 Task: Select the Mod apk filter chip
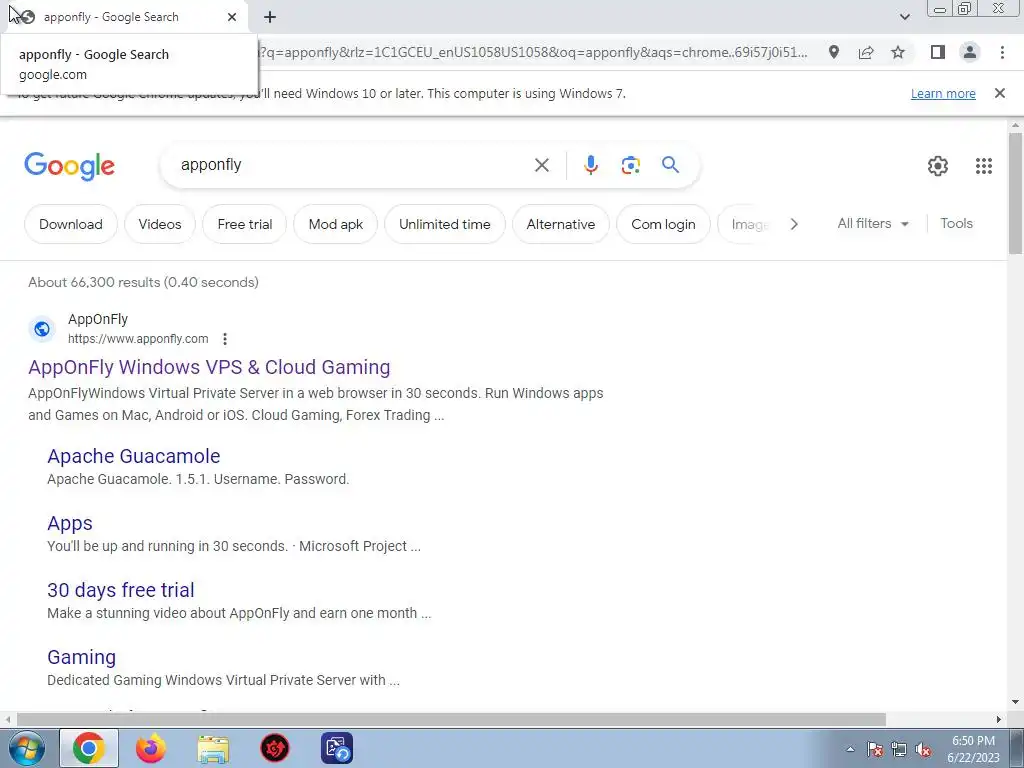coord(336,224)
